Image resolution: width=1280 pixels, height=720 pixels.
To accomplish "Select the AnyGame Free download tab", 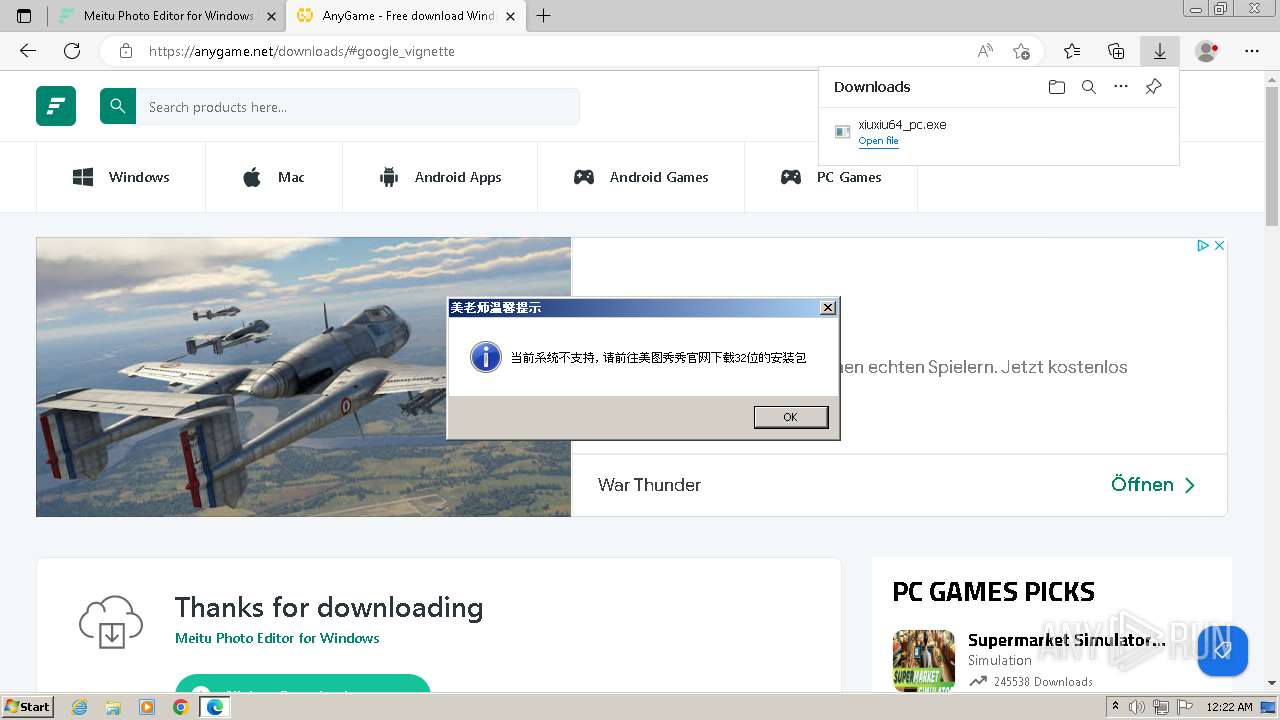I will point(406,16).
